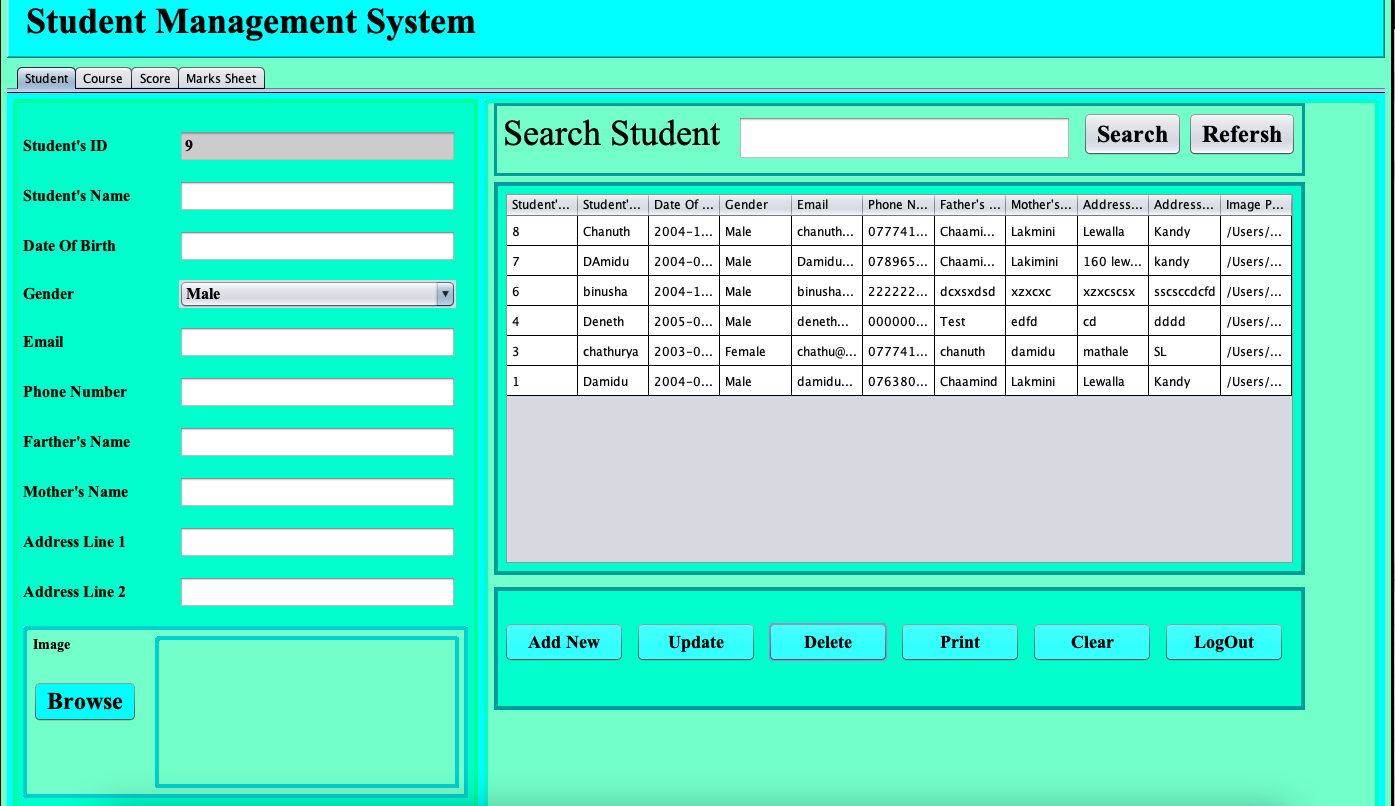Click the Search Student text field
Screen dimensions: 1395x806
click(x=903, y=138)
